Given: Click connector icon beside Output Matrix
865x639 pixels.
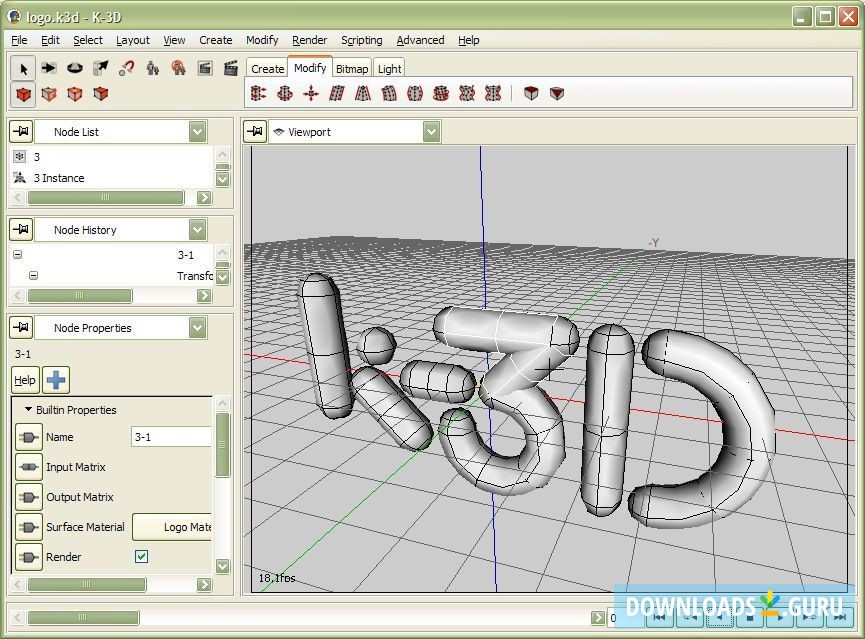Looking at the screenshot, I should [x=28, y=498].
